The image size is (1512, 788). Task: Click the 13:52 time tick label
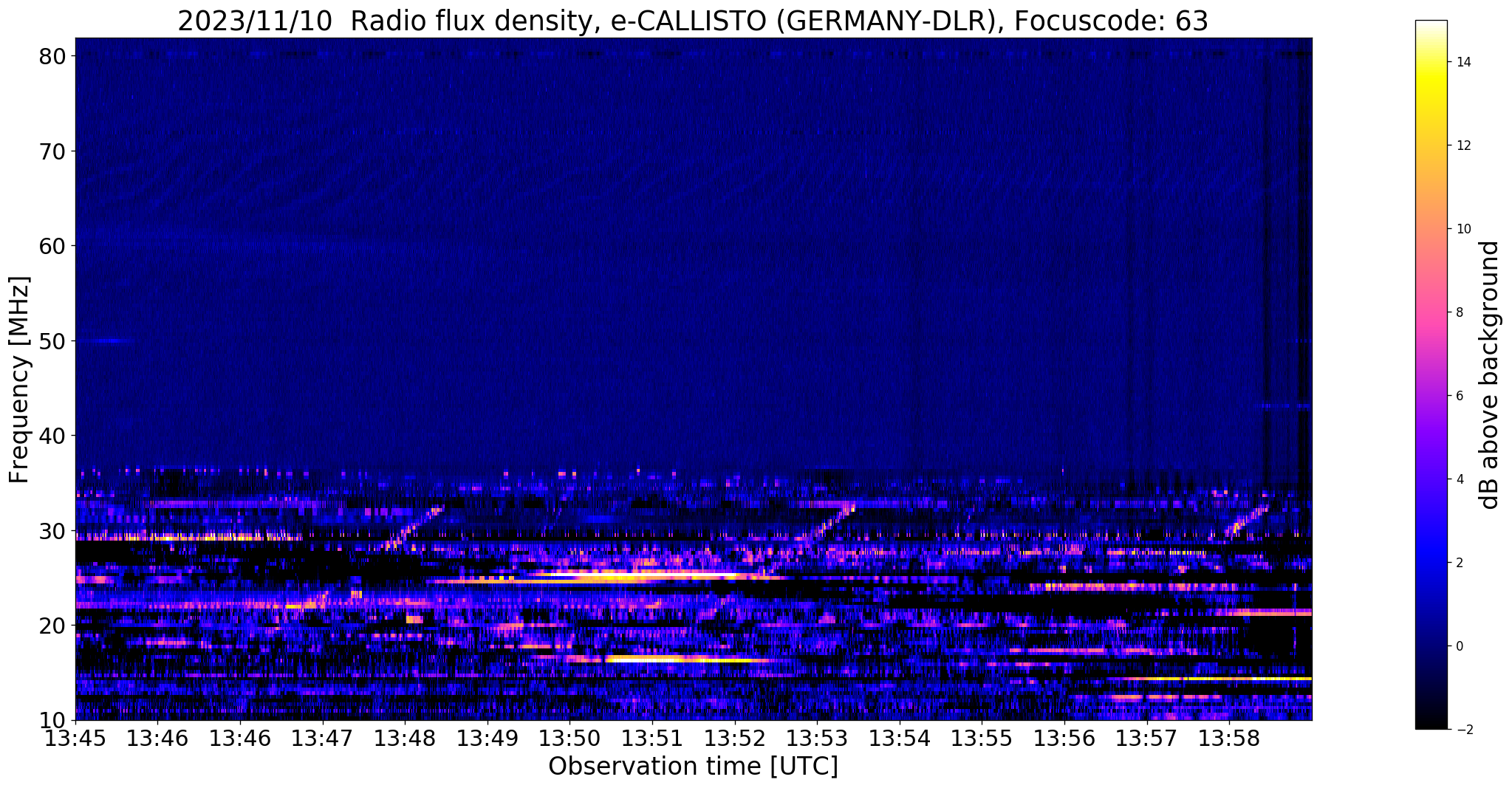(x=735, y=738)
